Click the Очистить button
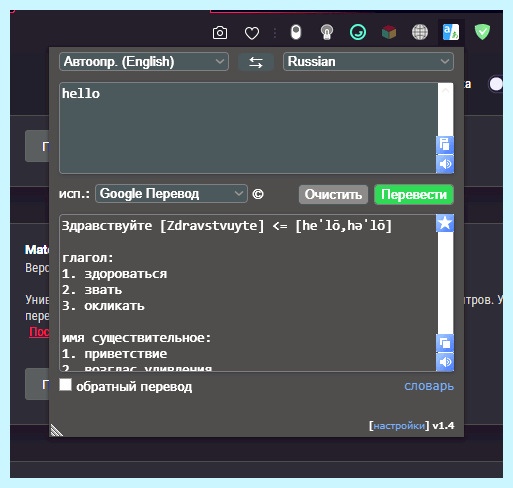 (333, 194)
